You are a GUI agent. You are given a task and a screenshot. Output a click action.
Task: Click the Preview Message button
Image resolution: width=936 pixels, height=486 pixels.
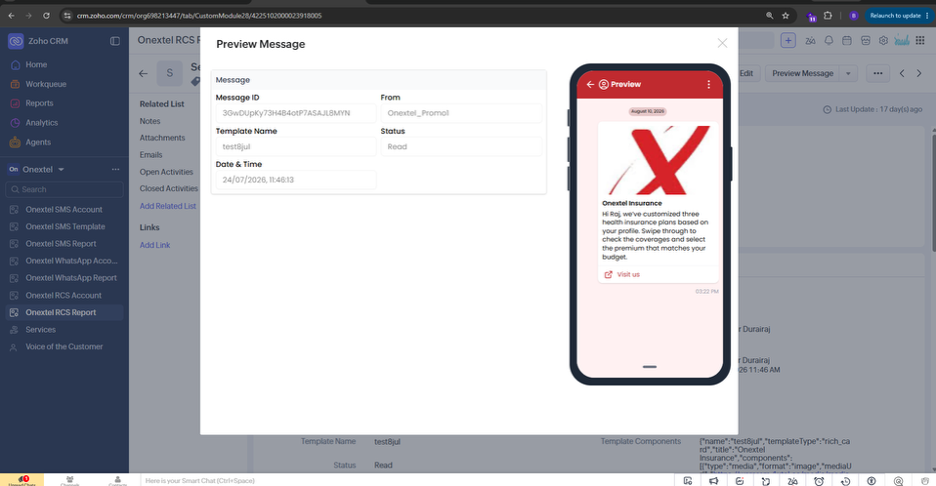[x=802, y=73]
